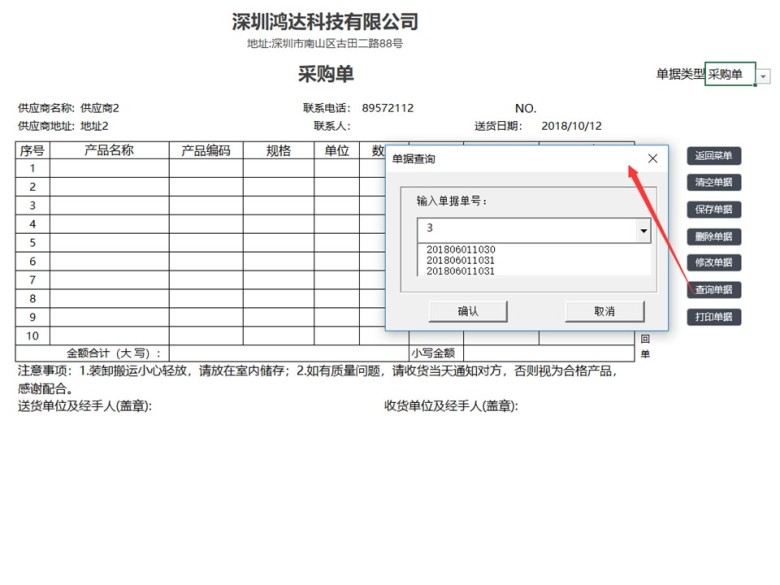780x585 pixels.
Task: Expand the 输入单据单号 combo box arrow
Action: point(643,230)
